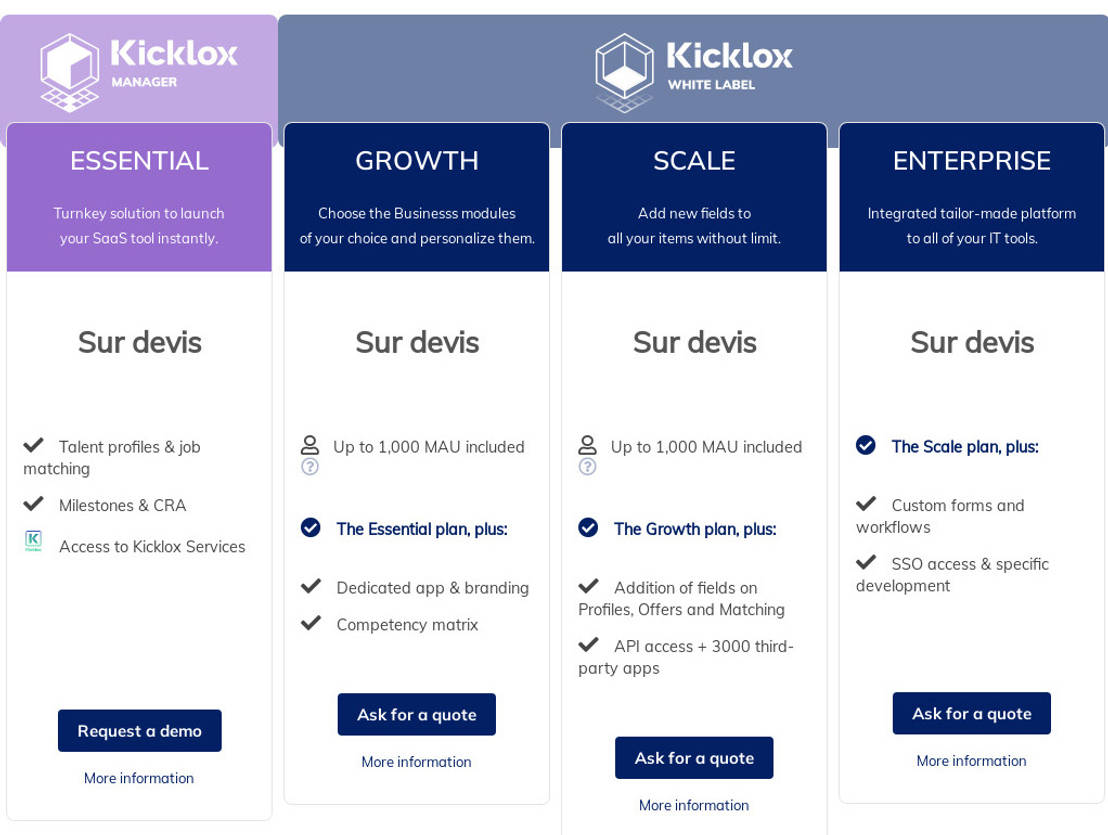Viewport: 1108px width, 835px height.
Task: Open More information under the Enterprise plan
Action: [x=971, y=761]
